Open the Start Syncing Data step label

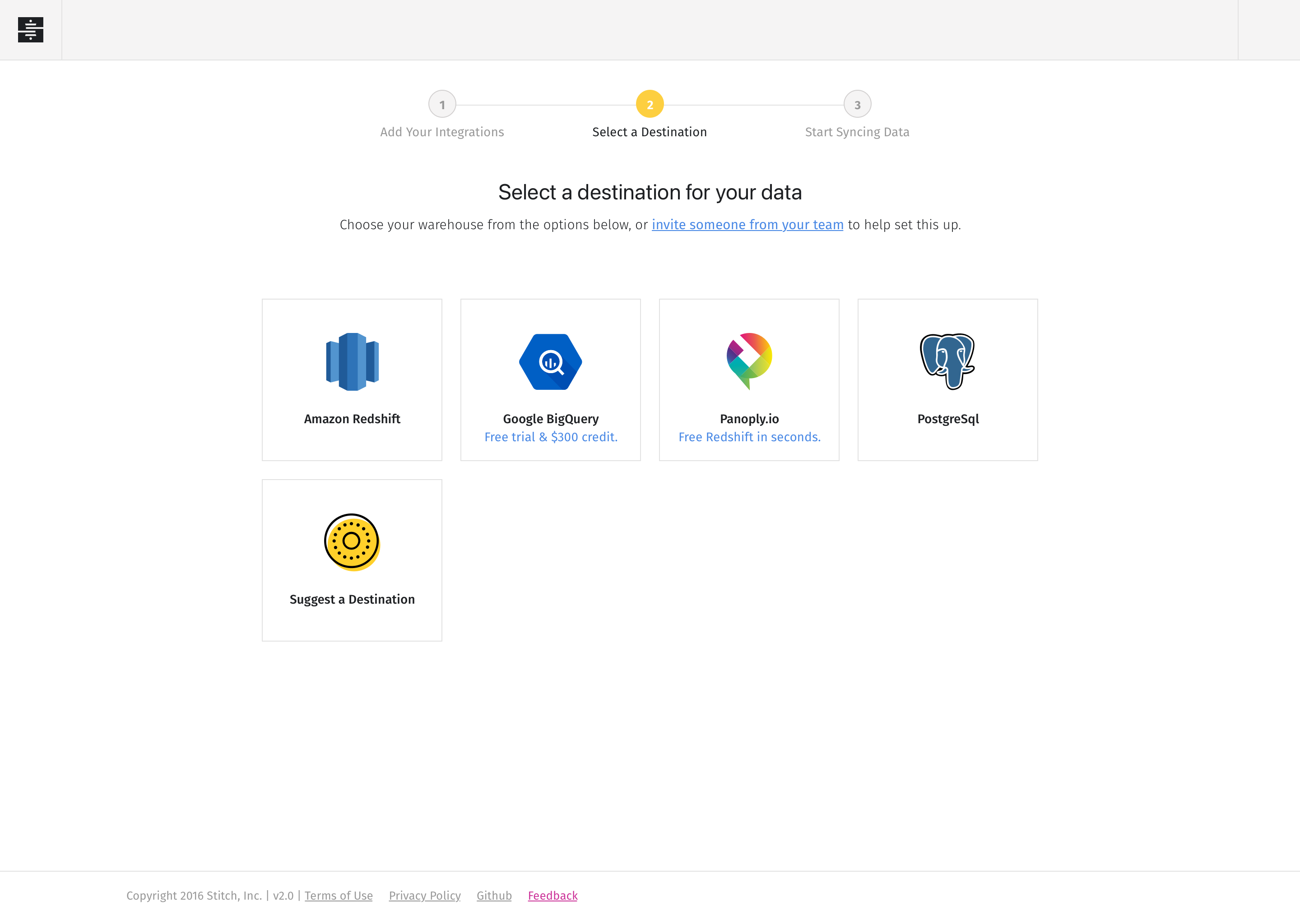click(x=857, y=132)
